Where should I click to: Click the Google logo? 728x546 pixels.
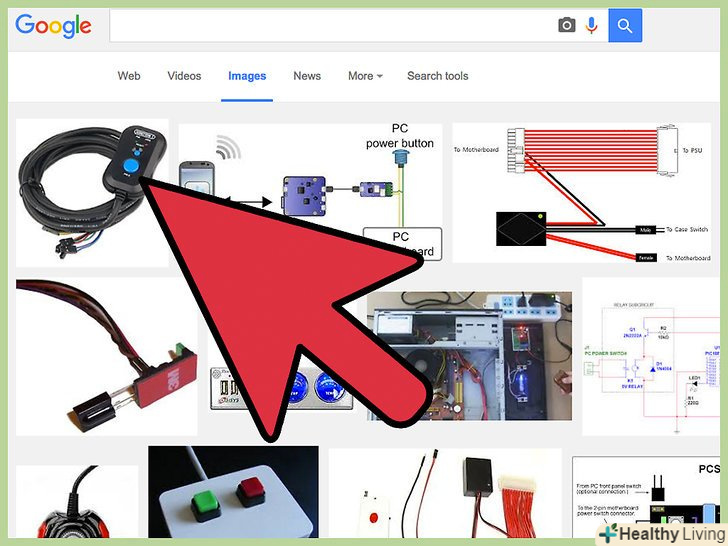coord(53,26)
